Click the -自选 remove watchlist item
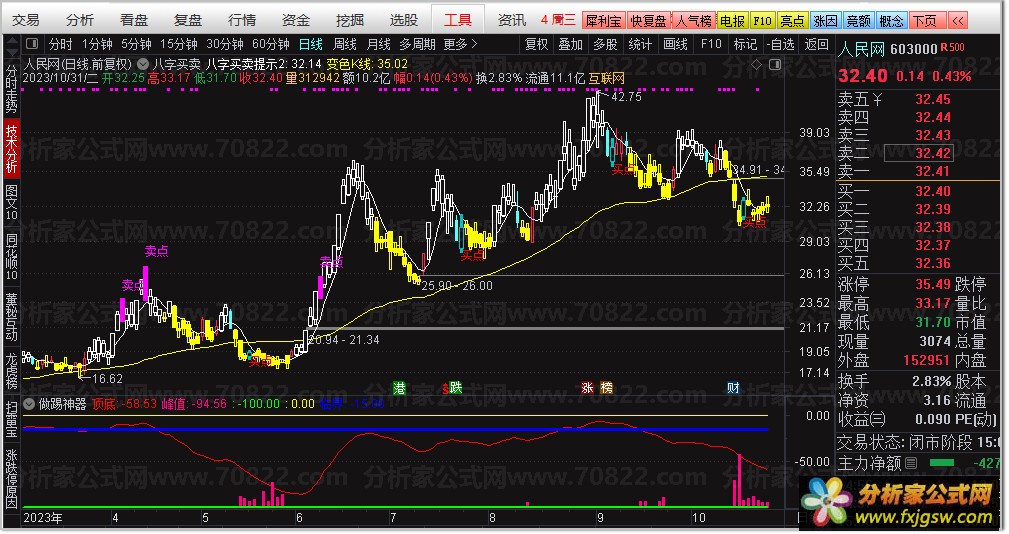Viewport: 1009px width, 534px height. tap(781, 44)
